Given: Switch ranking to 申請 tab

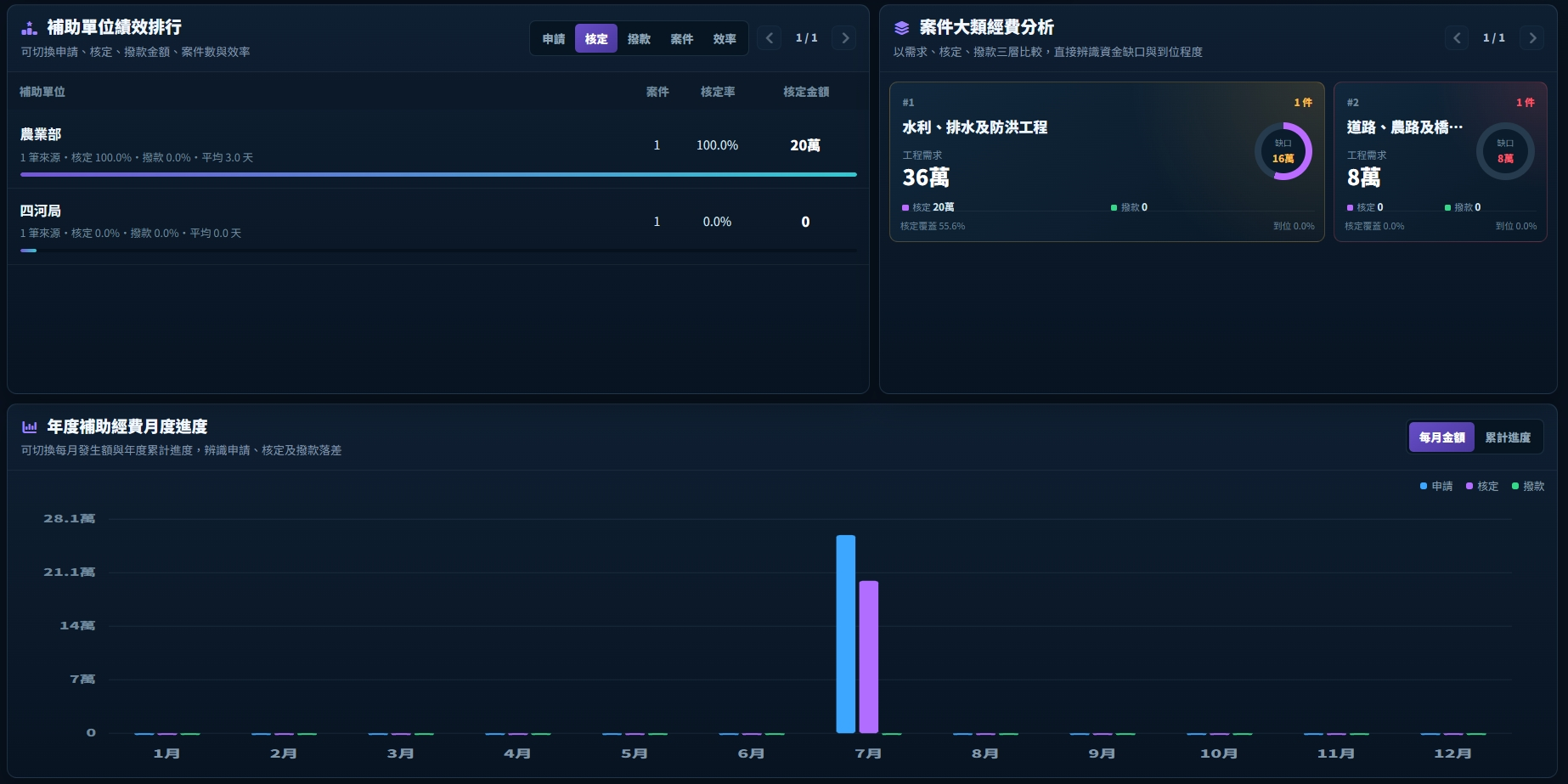Looking at the screenshot, I should click(554, 39).
